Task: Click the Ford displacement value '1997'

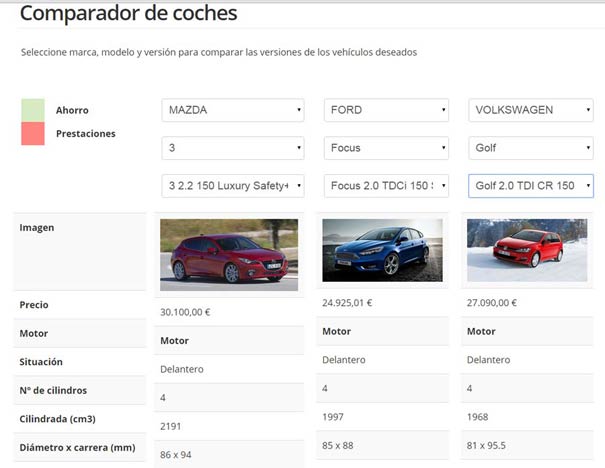Action: (x=333, y=417)
